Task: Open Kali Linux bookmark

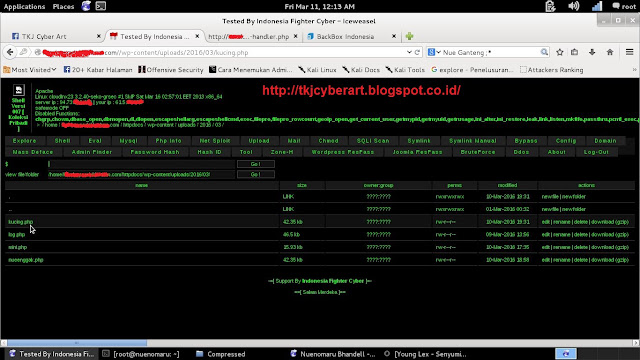Action: (317, 70)
